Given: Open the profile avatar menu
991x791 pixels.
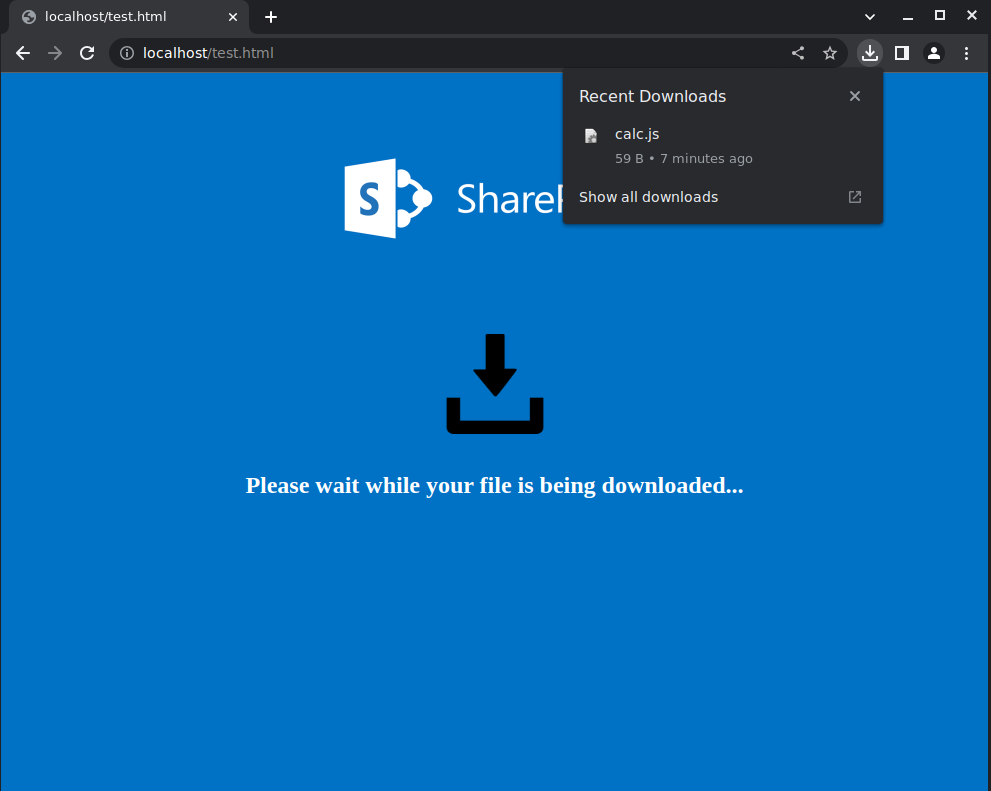Looking at the screenshot, I should (934, 53).
